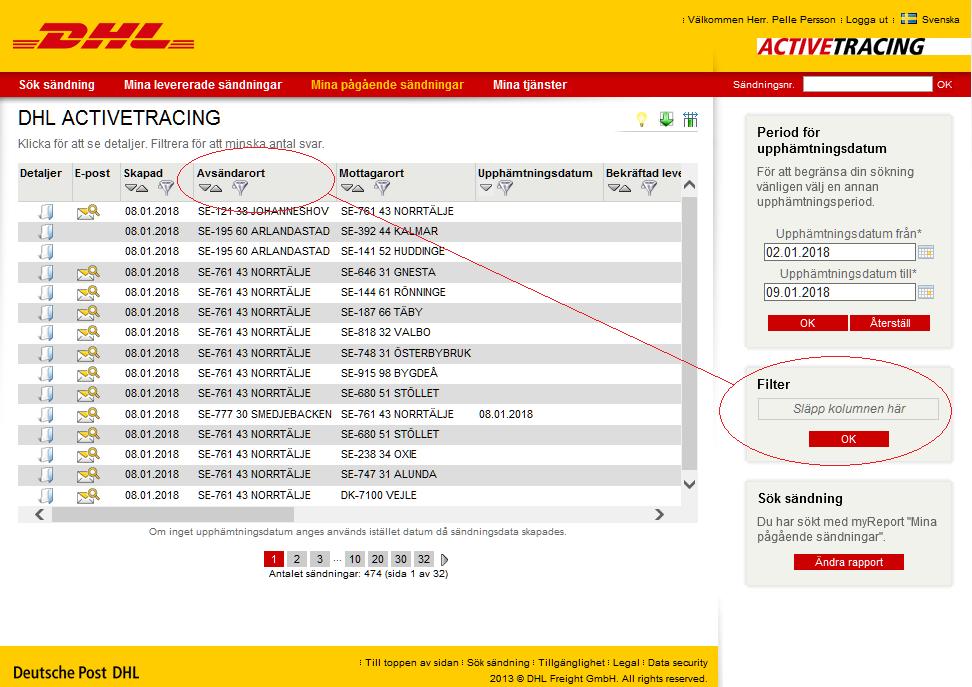Open the column layout grid icon
The width and height of the screenshot is (972, 687).
point(690,119)
